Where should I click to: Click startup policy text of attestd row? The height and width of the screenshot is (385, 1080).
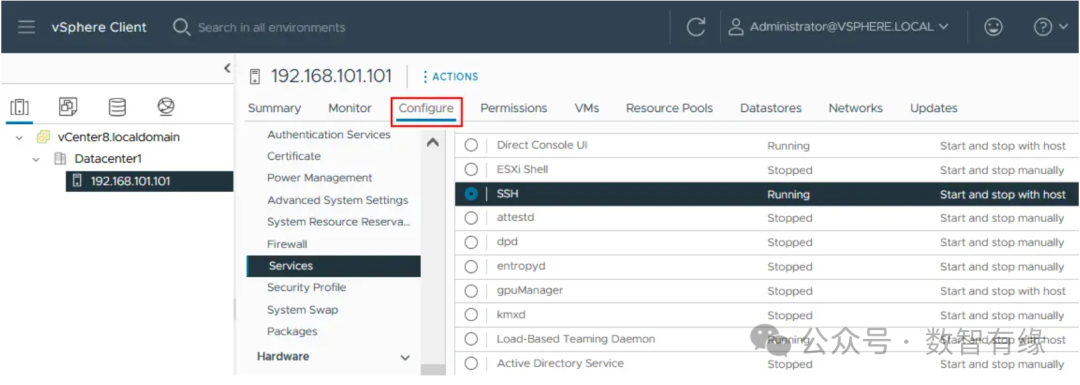point(1002,218)
